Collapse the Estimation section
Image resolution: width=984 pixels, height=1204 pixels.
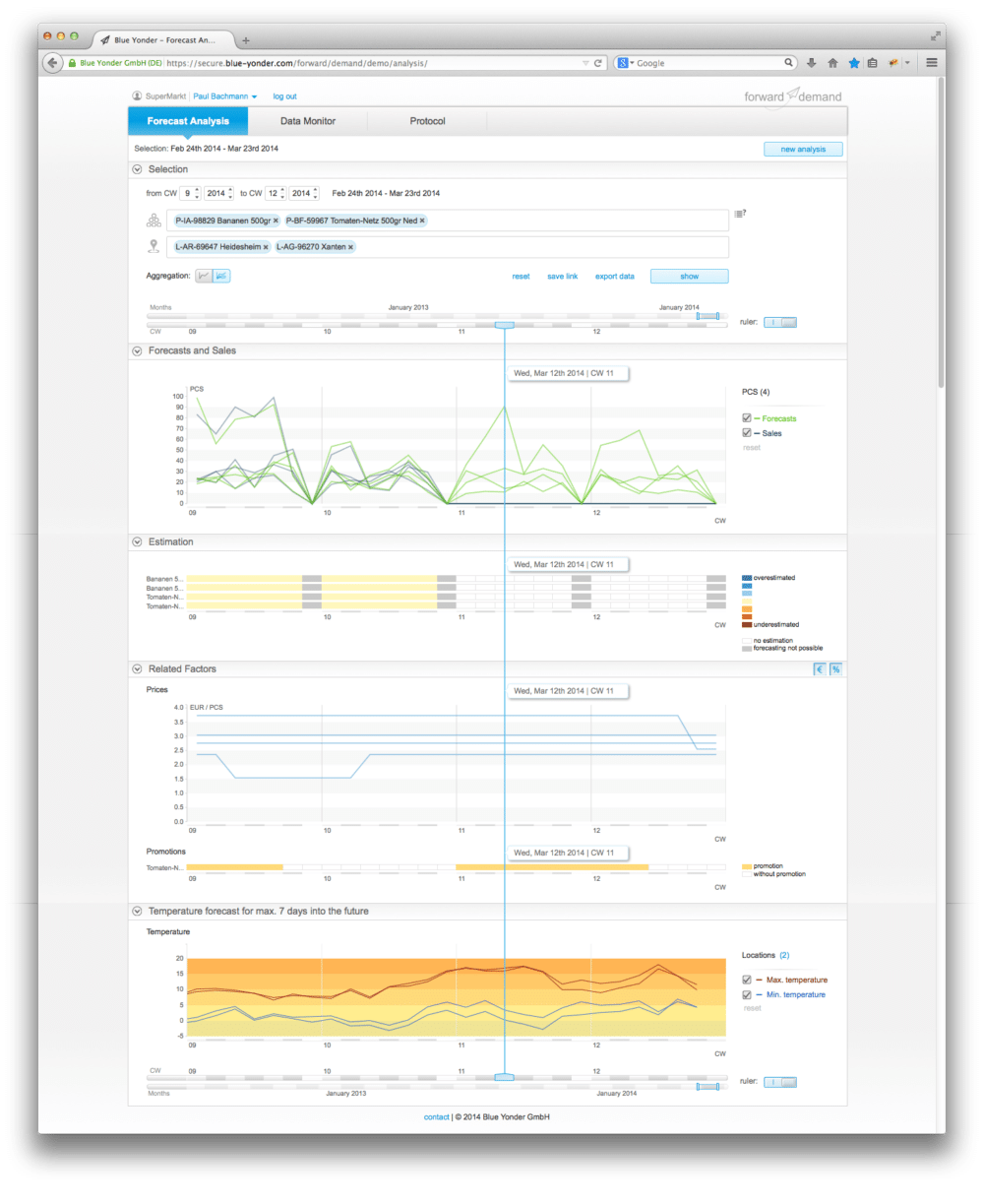point(137,542)
